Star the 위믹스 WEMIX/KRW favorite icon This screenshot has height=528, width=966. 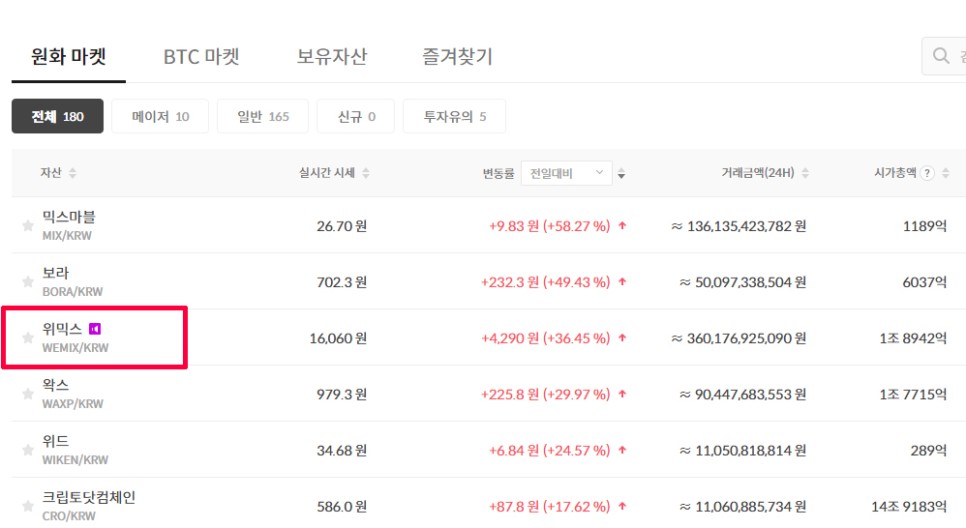(x=28, y=338)
